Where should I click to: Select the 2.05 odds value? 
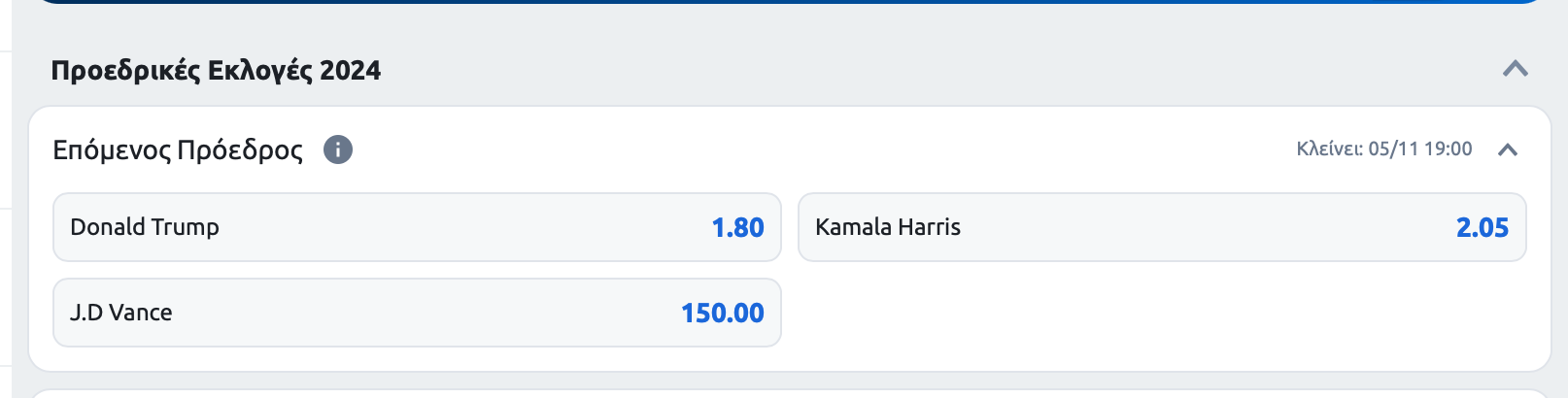pos(1482,227)
